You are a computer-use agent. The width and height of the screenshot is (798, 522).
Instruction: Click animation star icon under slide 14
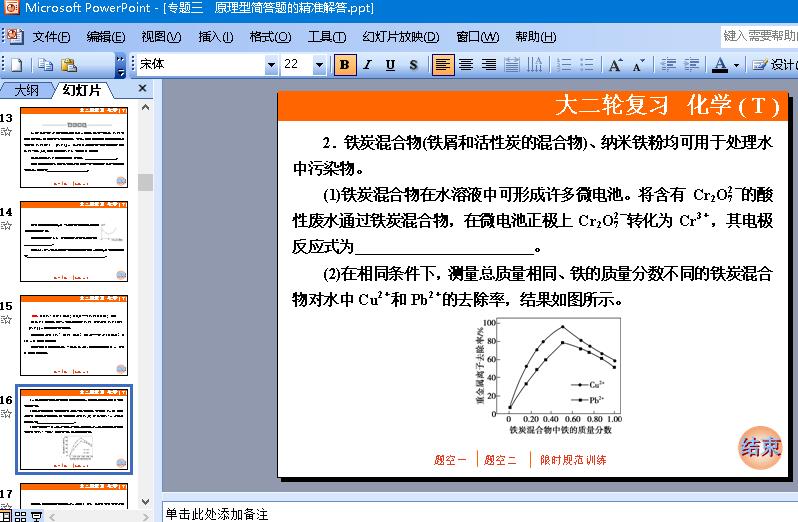coord(6,226)
